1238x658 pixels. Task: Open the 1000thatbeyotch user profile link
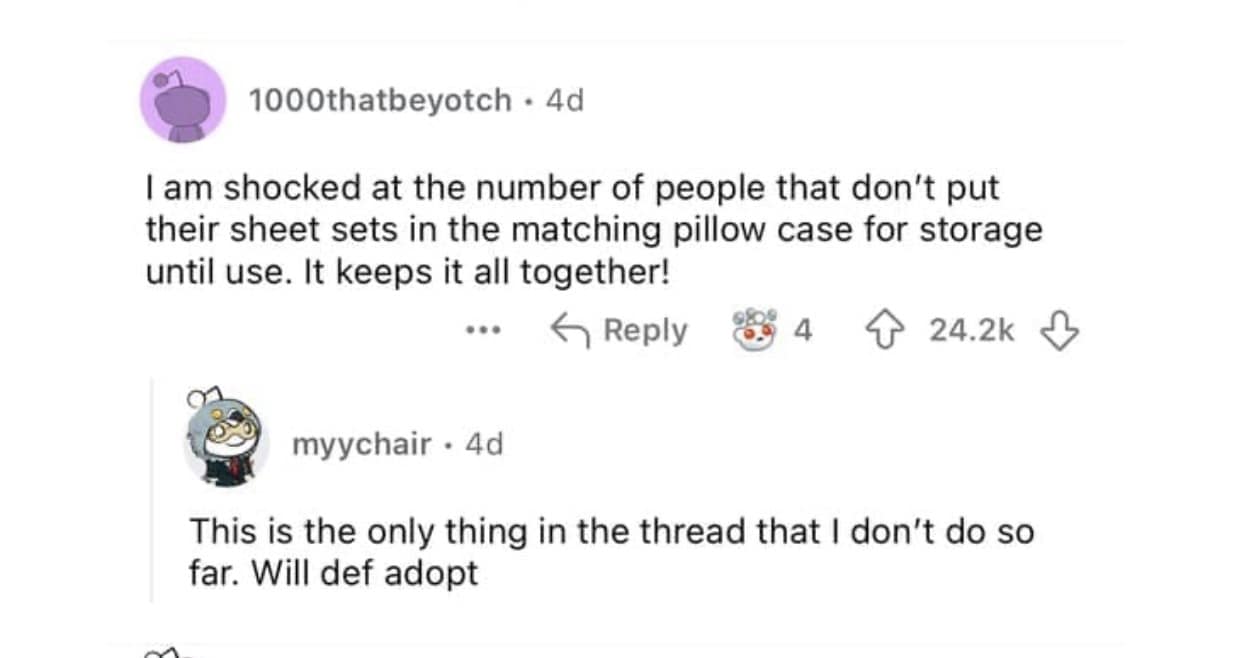379,101
